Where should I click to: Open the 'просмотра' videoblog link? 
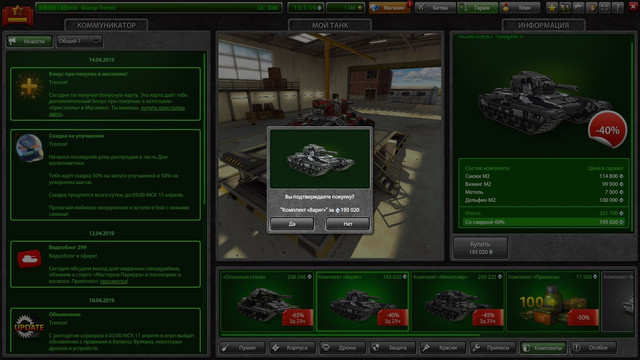[x=114, y=281]
